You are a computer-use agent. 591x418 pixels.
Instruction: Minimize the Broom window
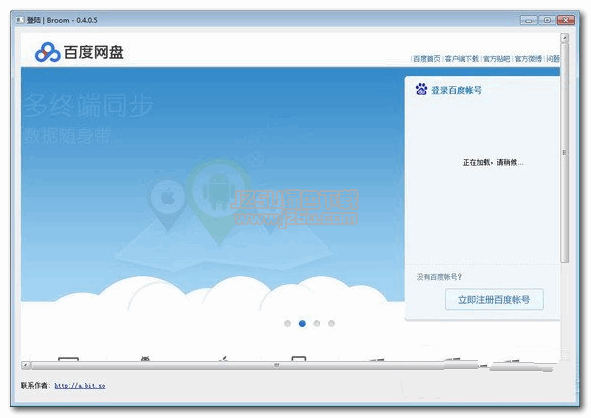[x=528, y=20]
